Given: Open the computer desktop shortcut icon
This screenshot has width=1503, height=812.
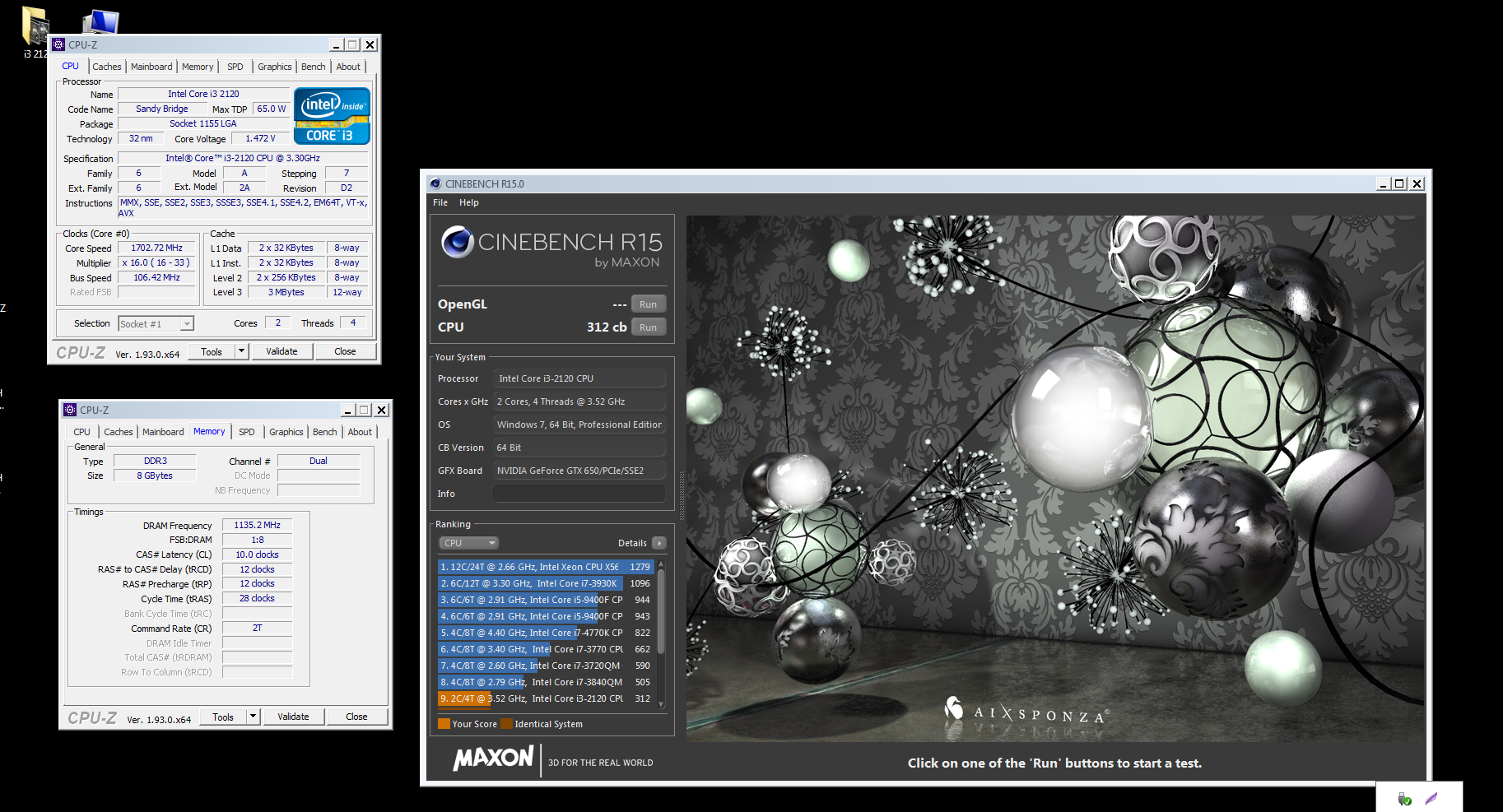Looking at the screenshot, I should (x=100, y=21).
